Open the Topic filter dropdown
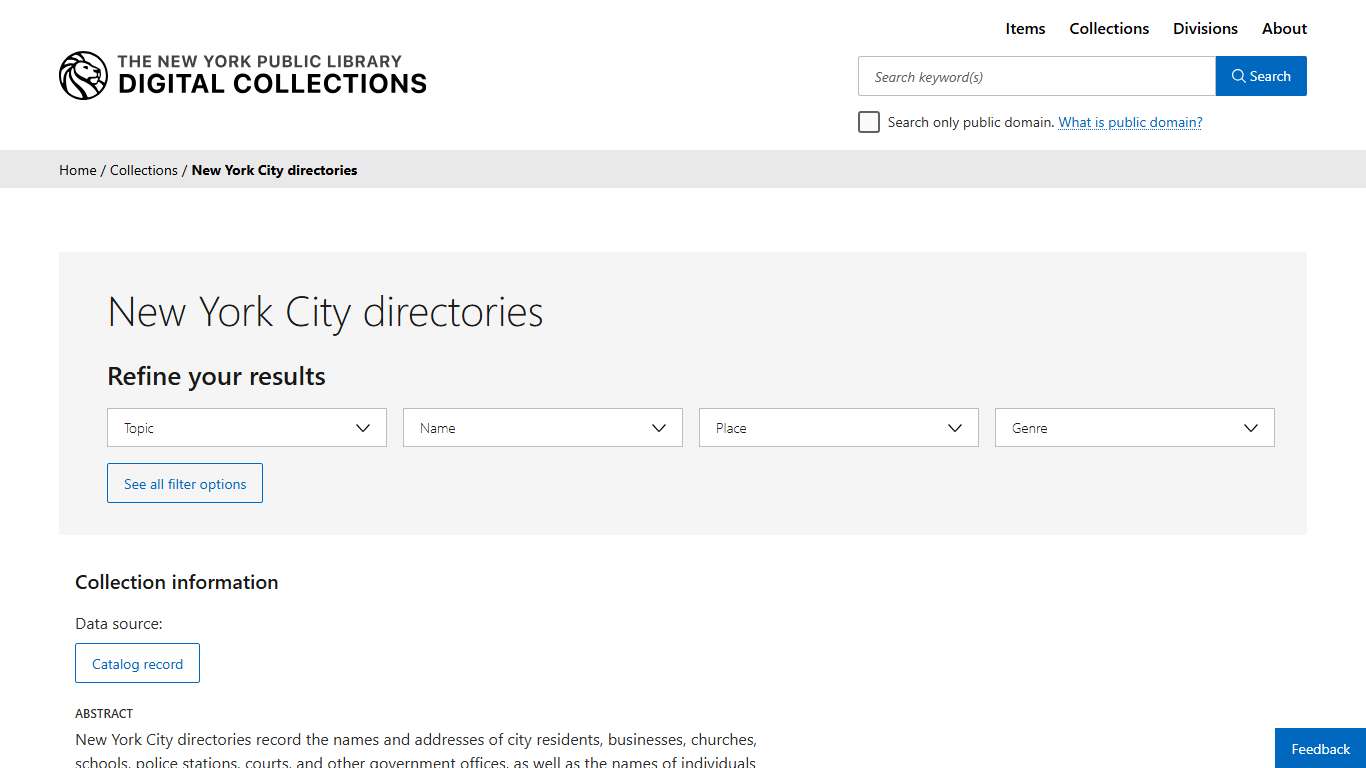The image size is (1366, 768). coord(246,427)
